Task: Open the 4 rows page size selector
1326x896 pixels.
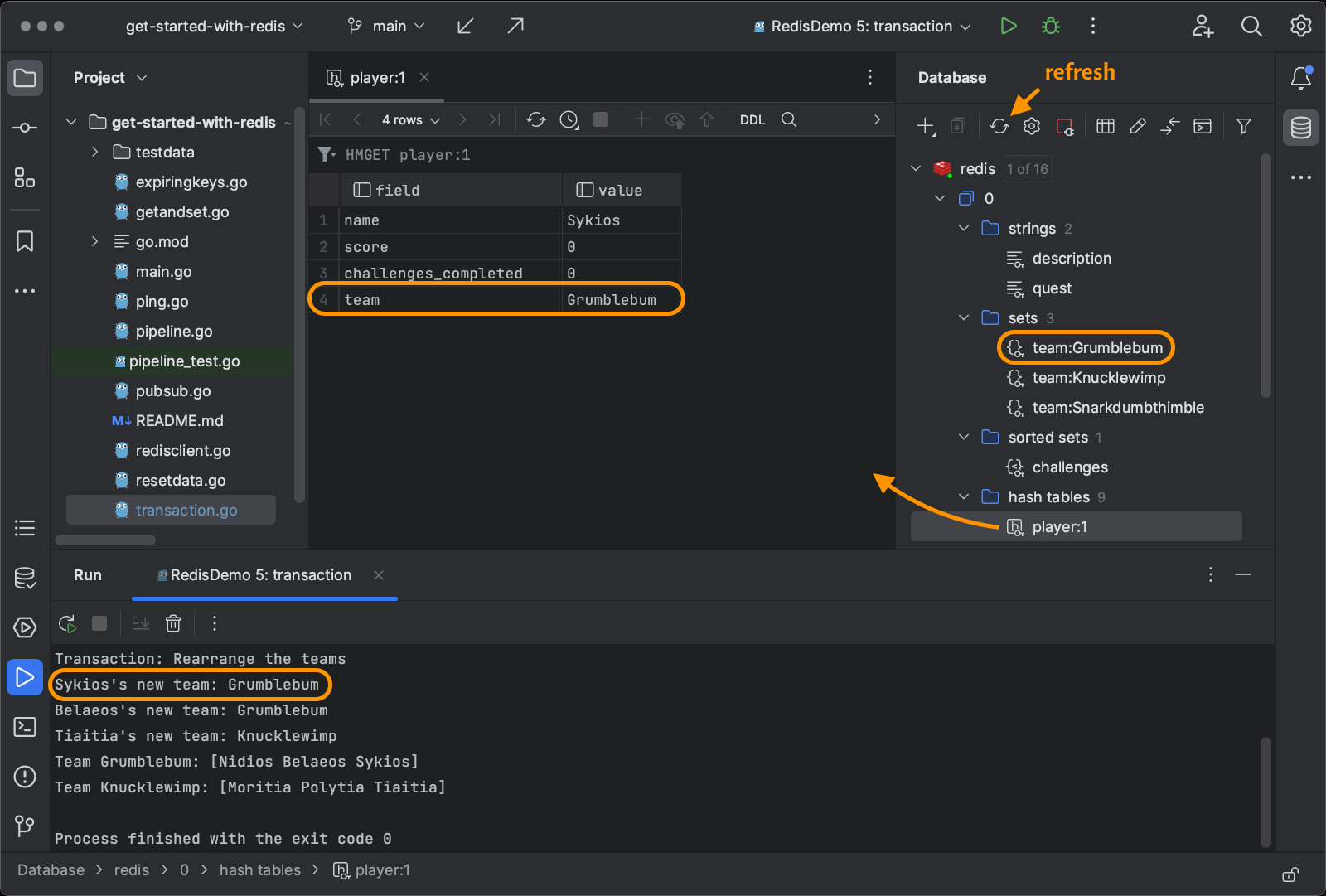Action: (410, 120)
